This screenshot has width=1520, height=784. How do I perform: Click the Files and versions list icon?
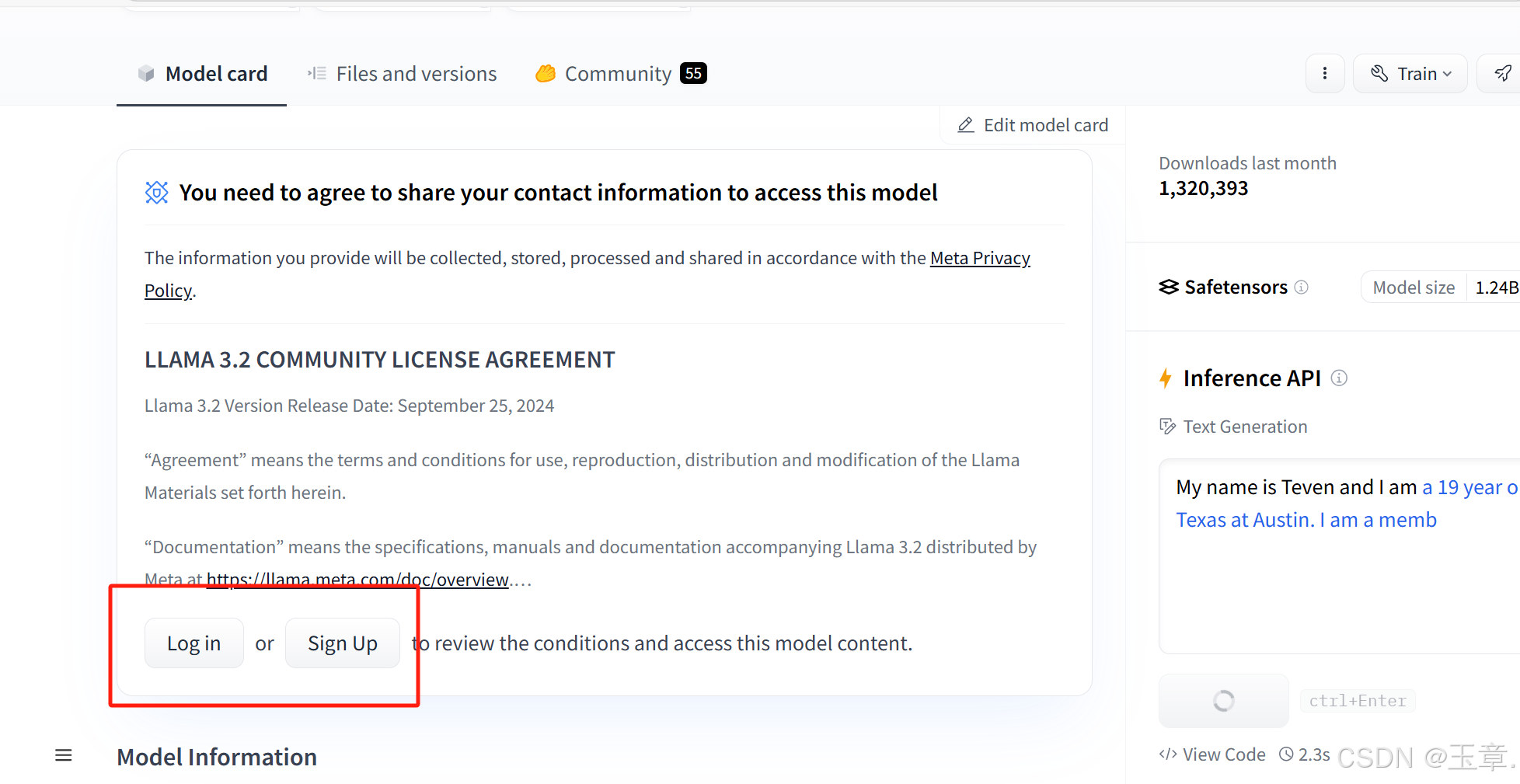coord(317,74)
